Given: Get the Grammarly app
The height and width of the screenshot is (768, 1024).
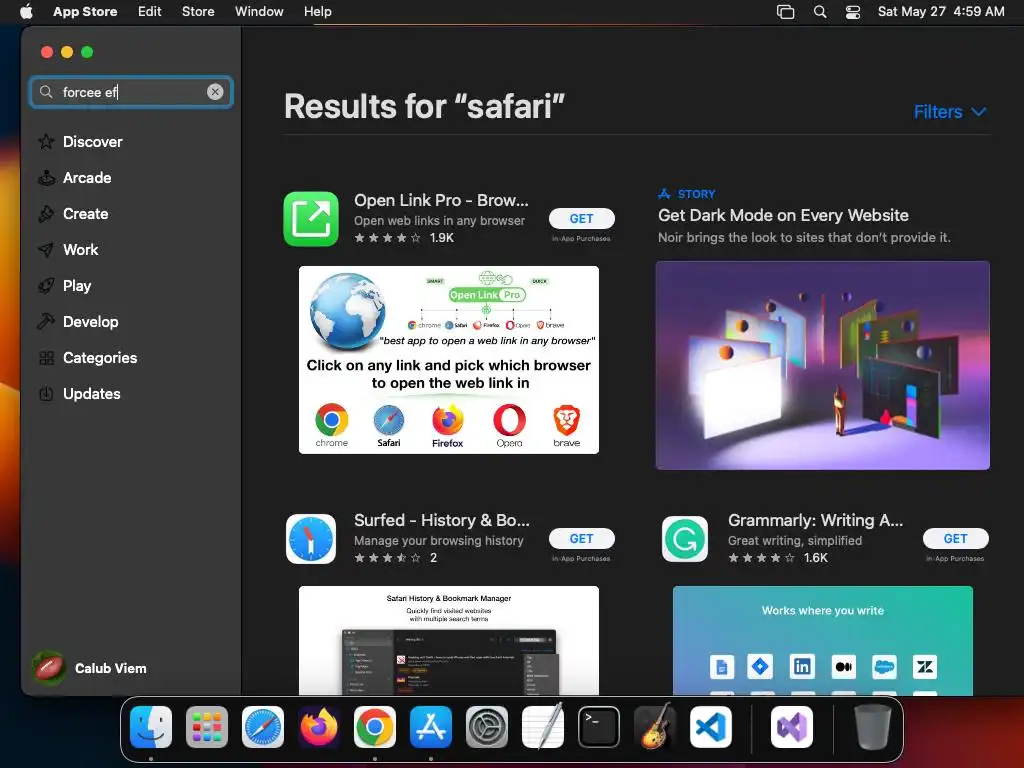Looking at the screenshot, I should pos(955,539).
